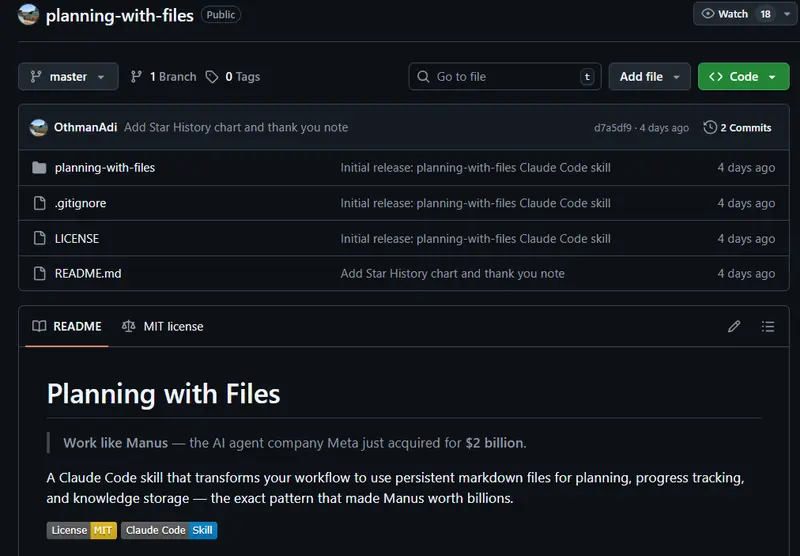Viewport: 800px width, 556px height.
Task: Open commit hash d7a5df9
Action: 612,128
